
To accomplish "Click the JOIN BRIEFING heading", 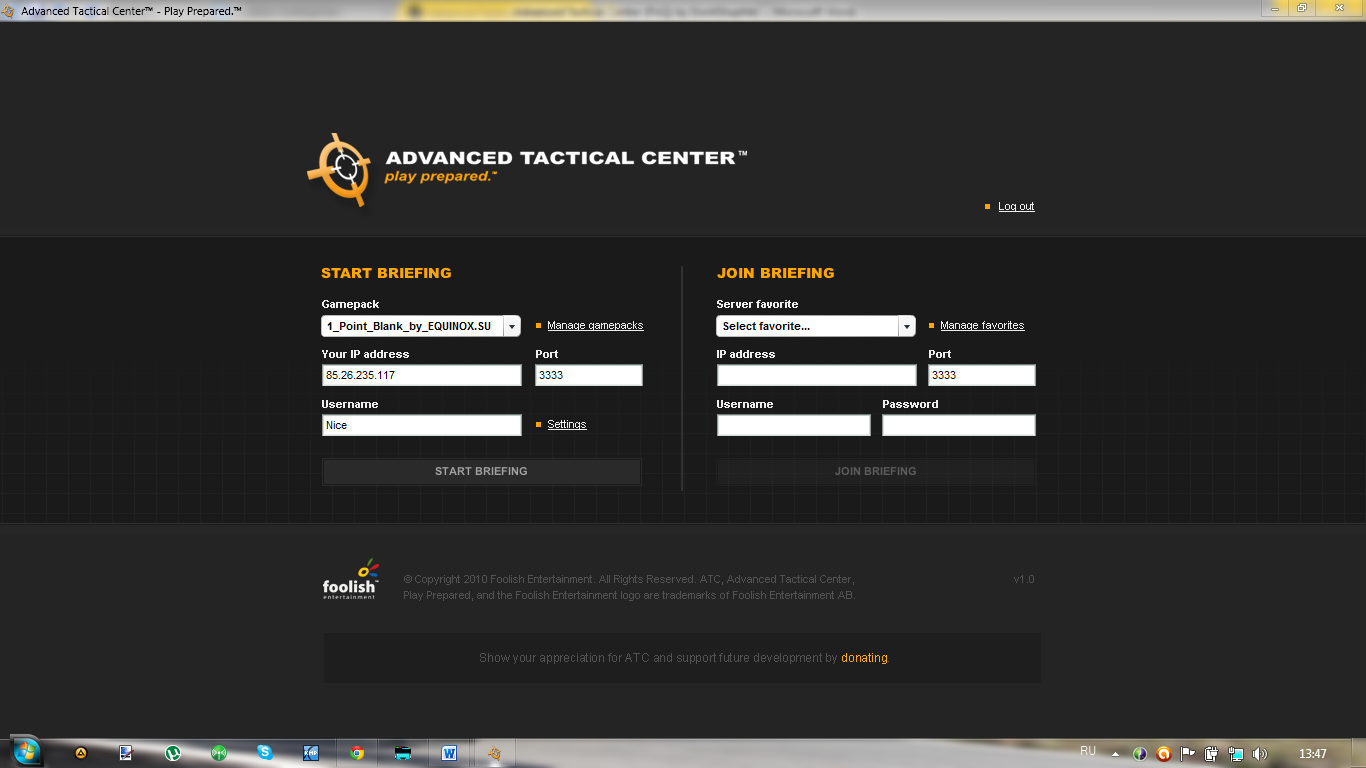I will pos(775,273).
